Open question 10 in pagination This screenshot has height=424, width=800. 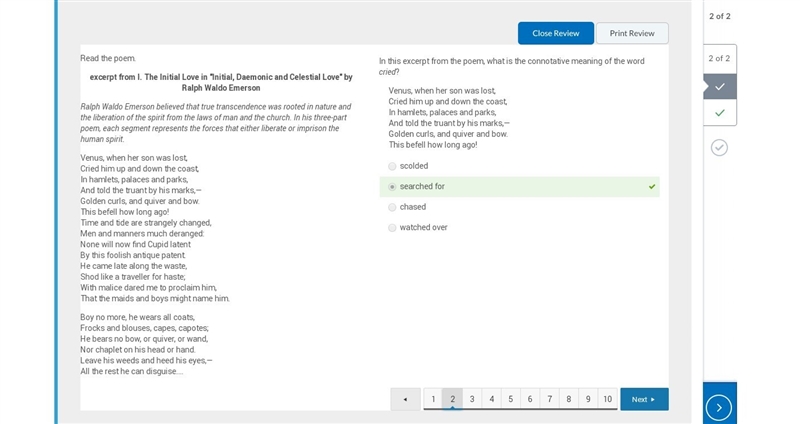coord(607,399)
